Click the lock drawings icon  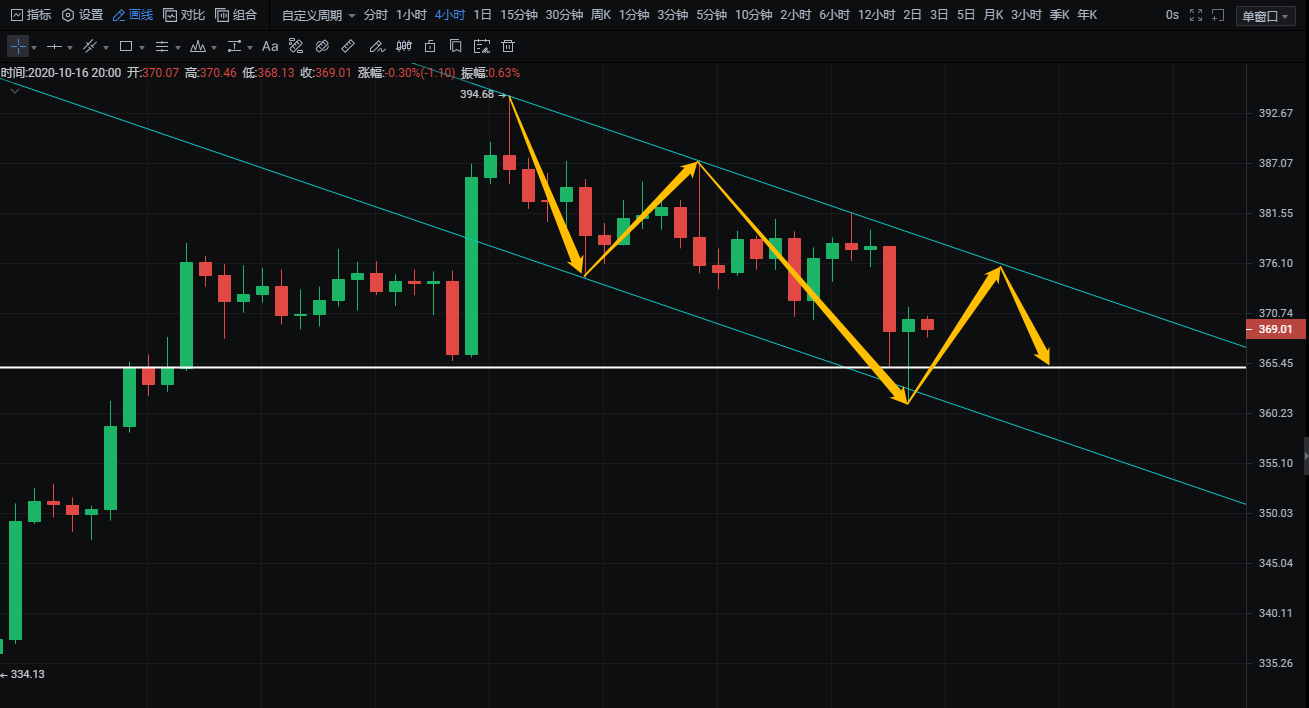pyautogui.click(x=430, y=46)
